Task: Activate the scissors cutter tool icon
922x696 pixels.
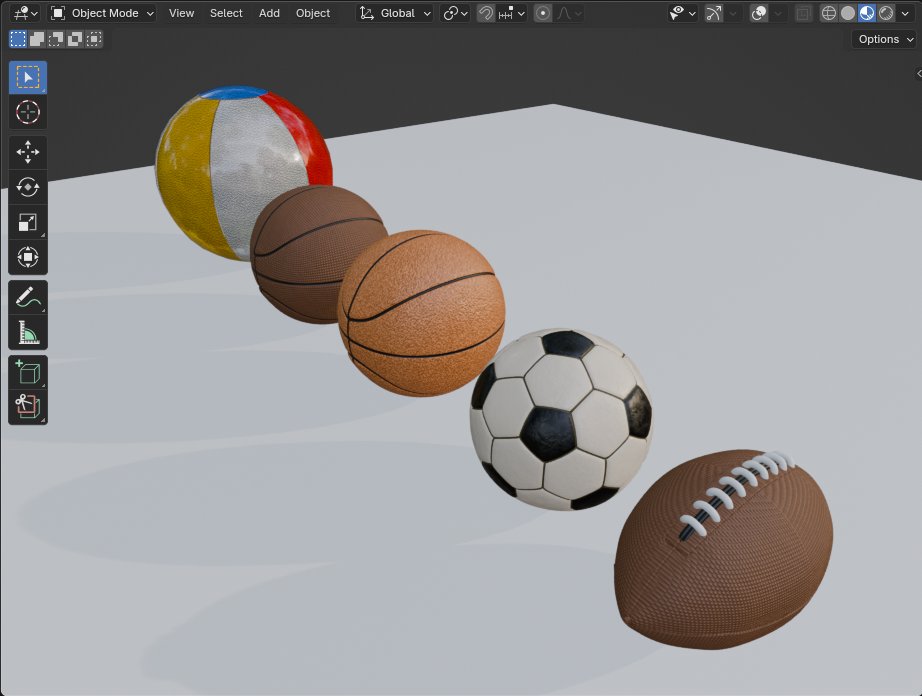Action: click(28, 407)
